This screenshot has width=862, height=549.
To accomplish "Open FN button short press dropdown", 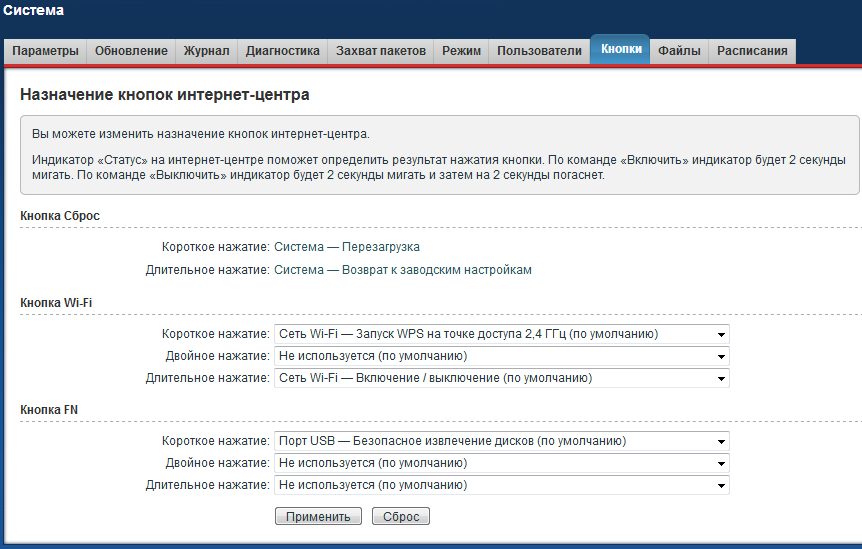I will click(501, 441).
